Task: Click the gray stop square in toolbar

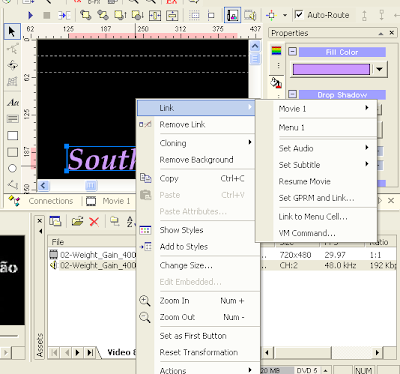Action: pyautogui.click(x=47, y=15)
